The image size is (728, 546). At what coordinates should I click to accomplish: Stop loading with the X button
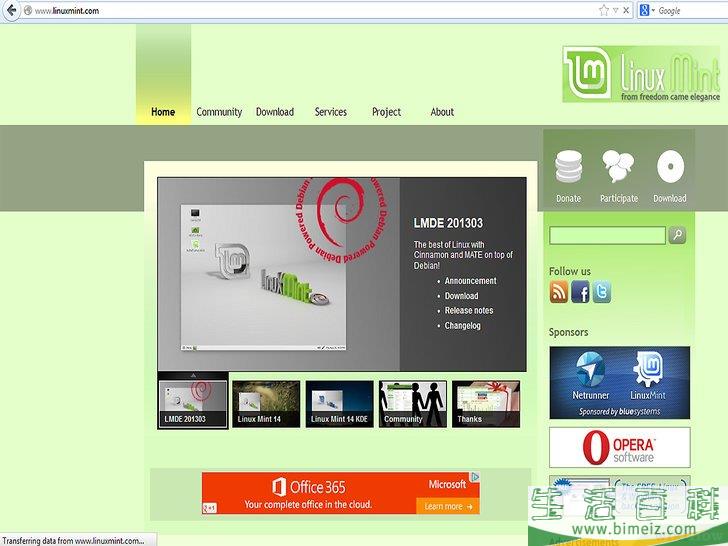click(626, 10)
